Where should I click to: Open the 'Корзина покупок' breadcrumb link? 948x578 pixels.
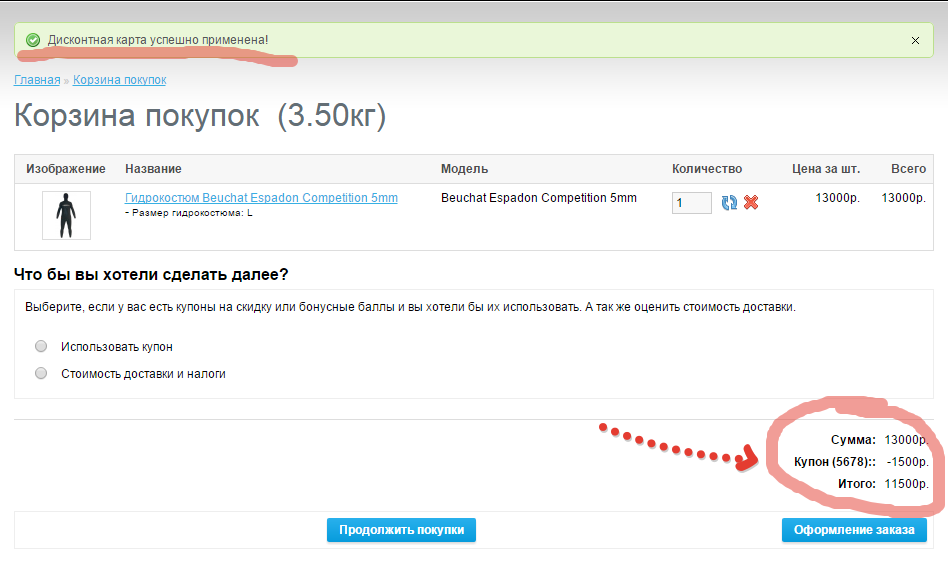click(x=119, y=80)
